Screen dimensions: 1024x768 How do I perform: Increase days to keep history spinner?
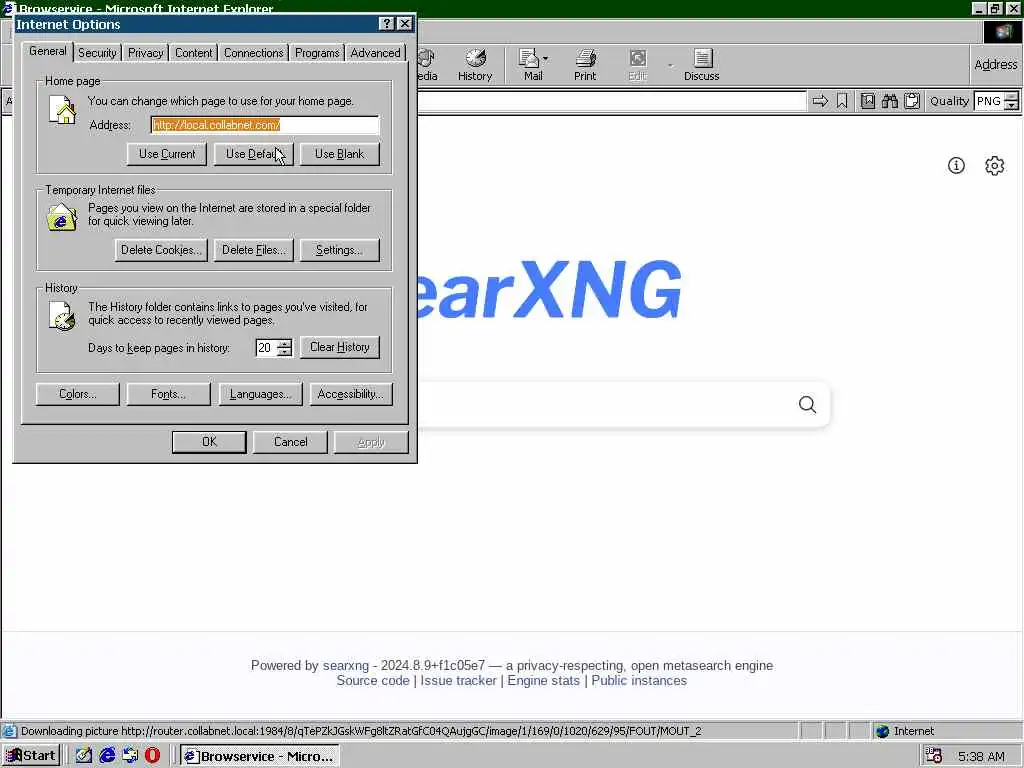284,343
